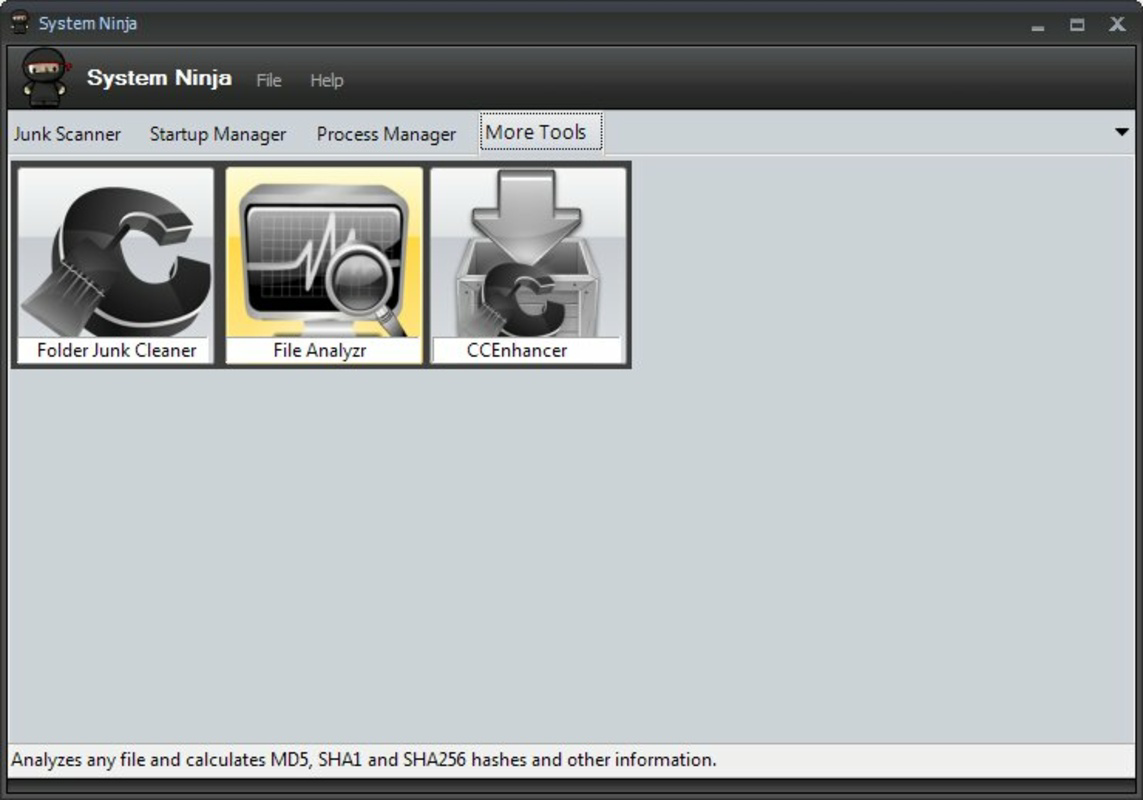Launch the File Analyzr tool
This screenshot has width=1143, height=800.
tap(324, 265)
